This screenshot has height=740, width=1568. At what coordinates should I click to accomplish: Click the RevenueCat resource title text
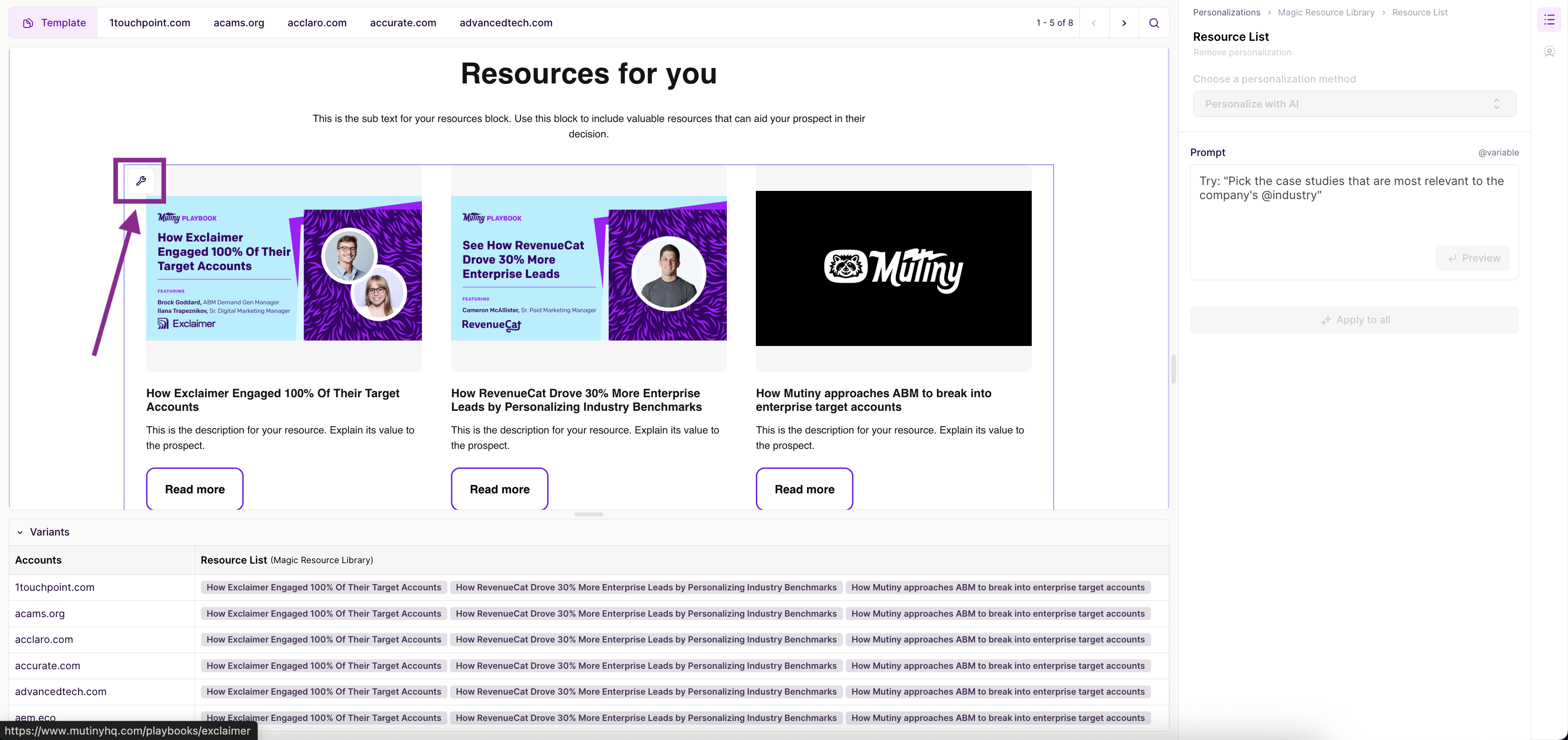[x=576, y=400]
